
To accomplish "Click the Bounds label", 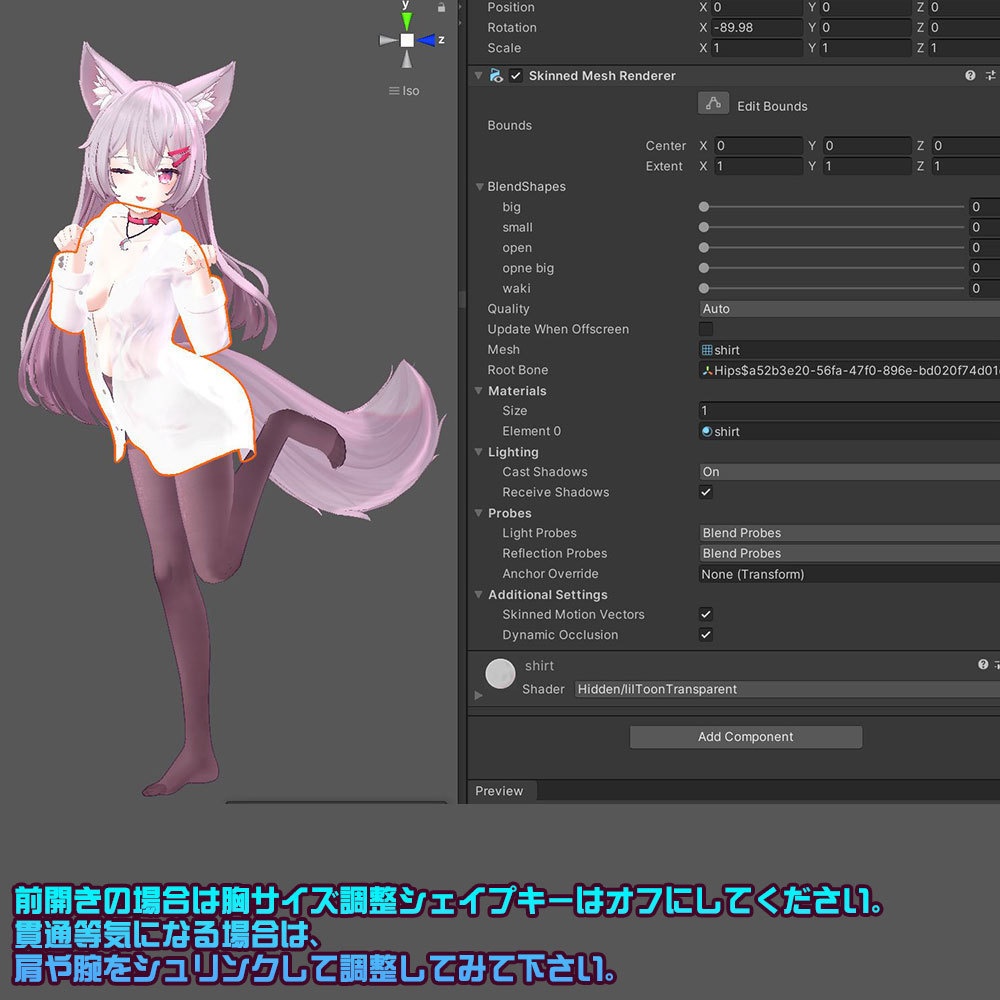I will coord(510,126).
